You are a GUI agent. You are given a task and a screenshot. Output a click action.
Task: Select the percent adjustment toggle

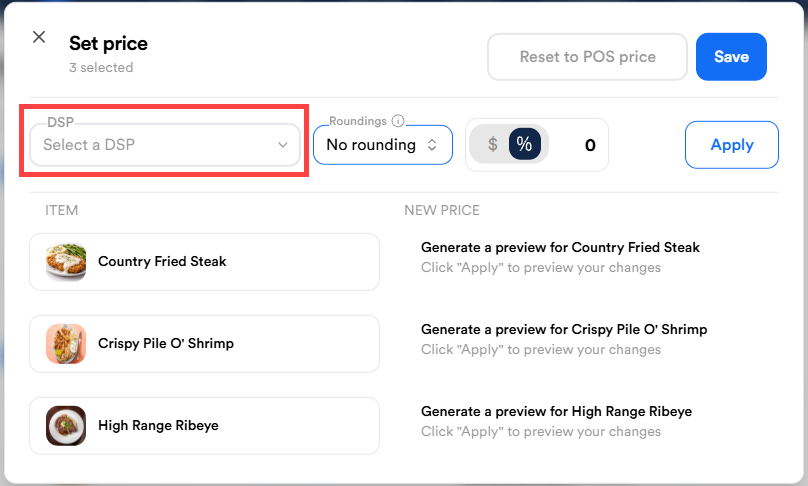pos(525,145)
